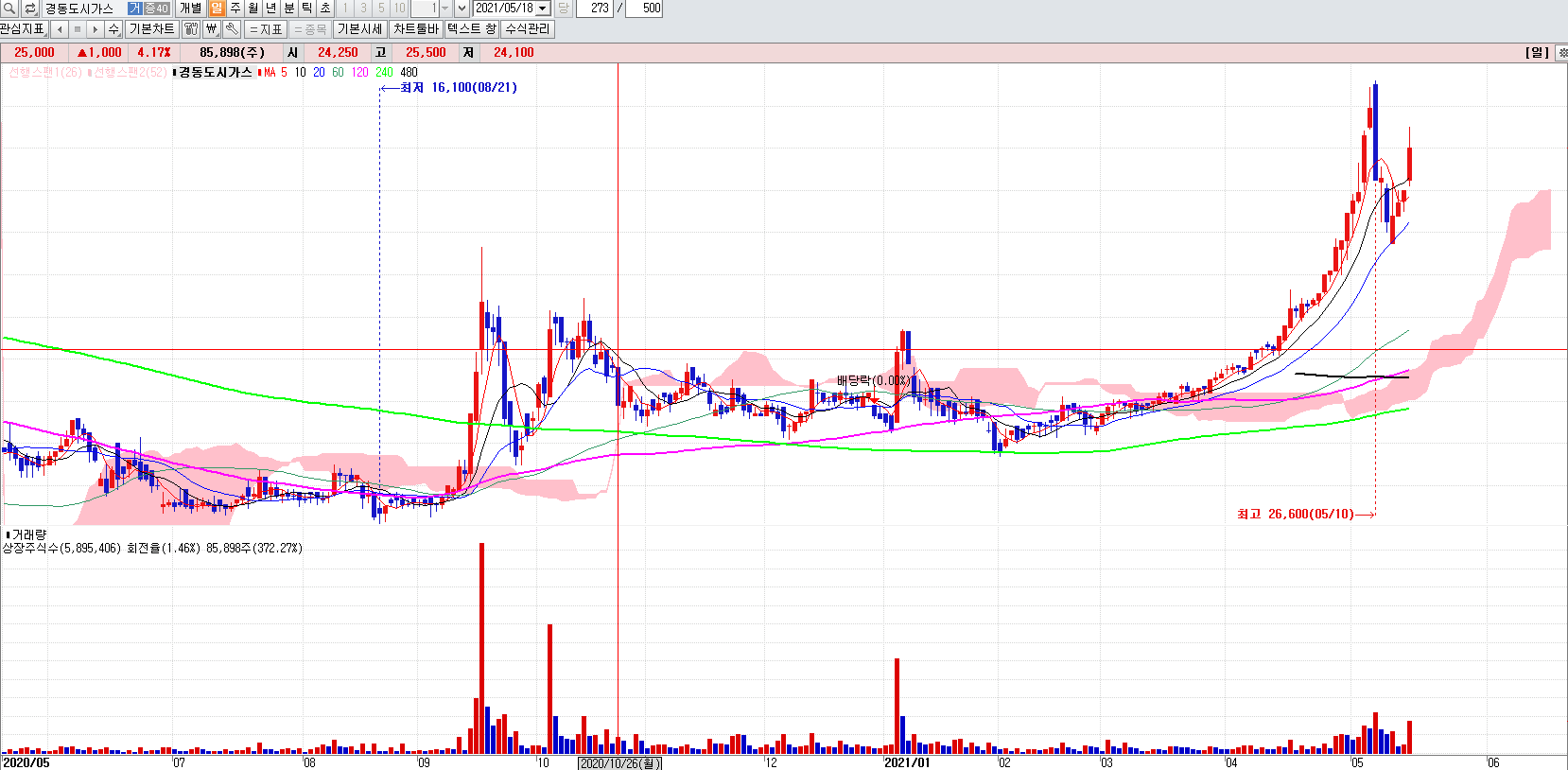Click the high price 25,500
1568x770 pixels.
coord(426,53)
